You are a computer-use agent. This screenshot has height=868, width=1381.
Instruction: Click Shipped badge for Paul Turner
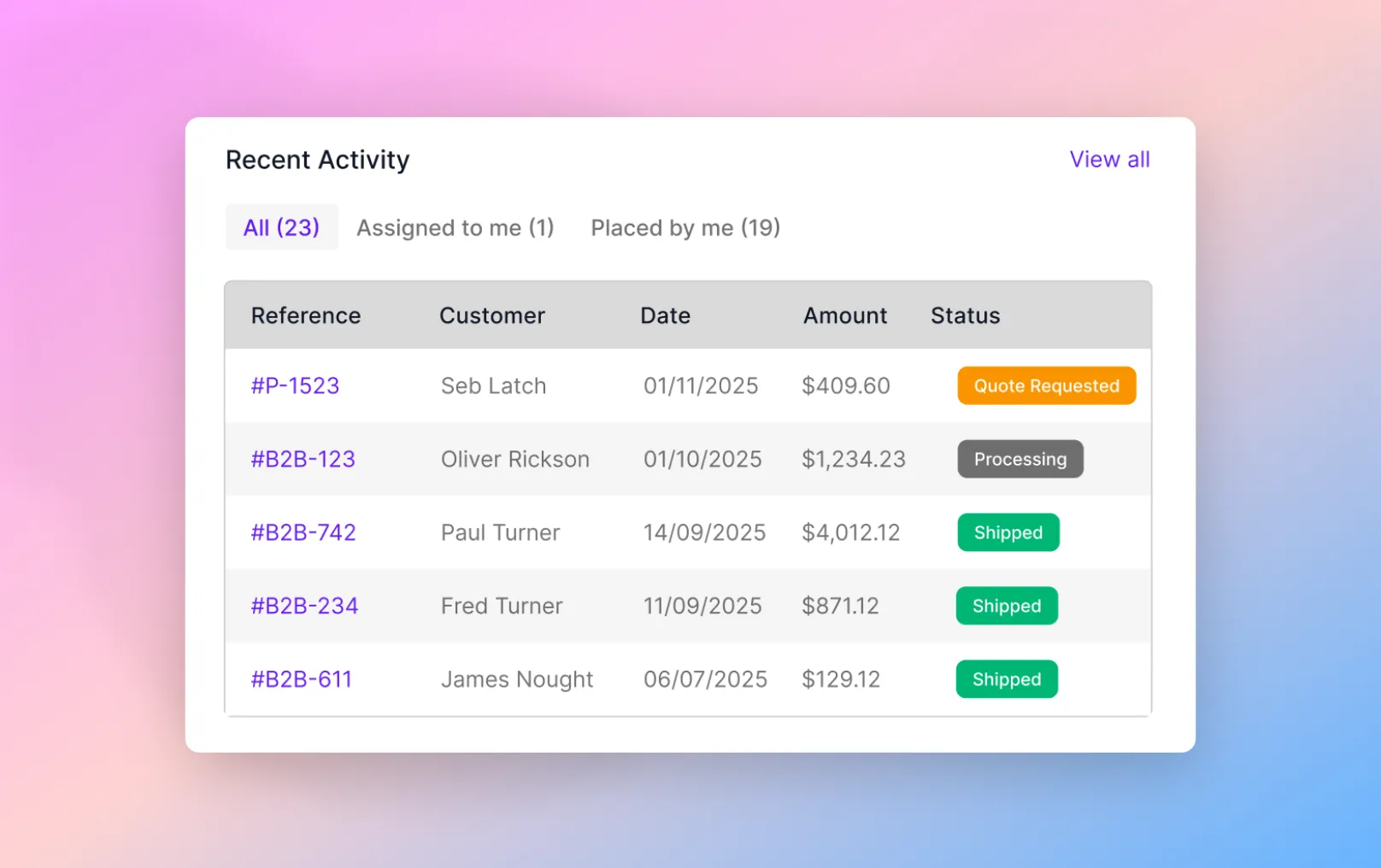1008,533
